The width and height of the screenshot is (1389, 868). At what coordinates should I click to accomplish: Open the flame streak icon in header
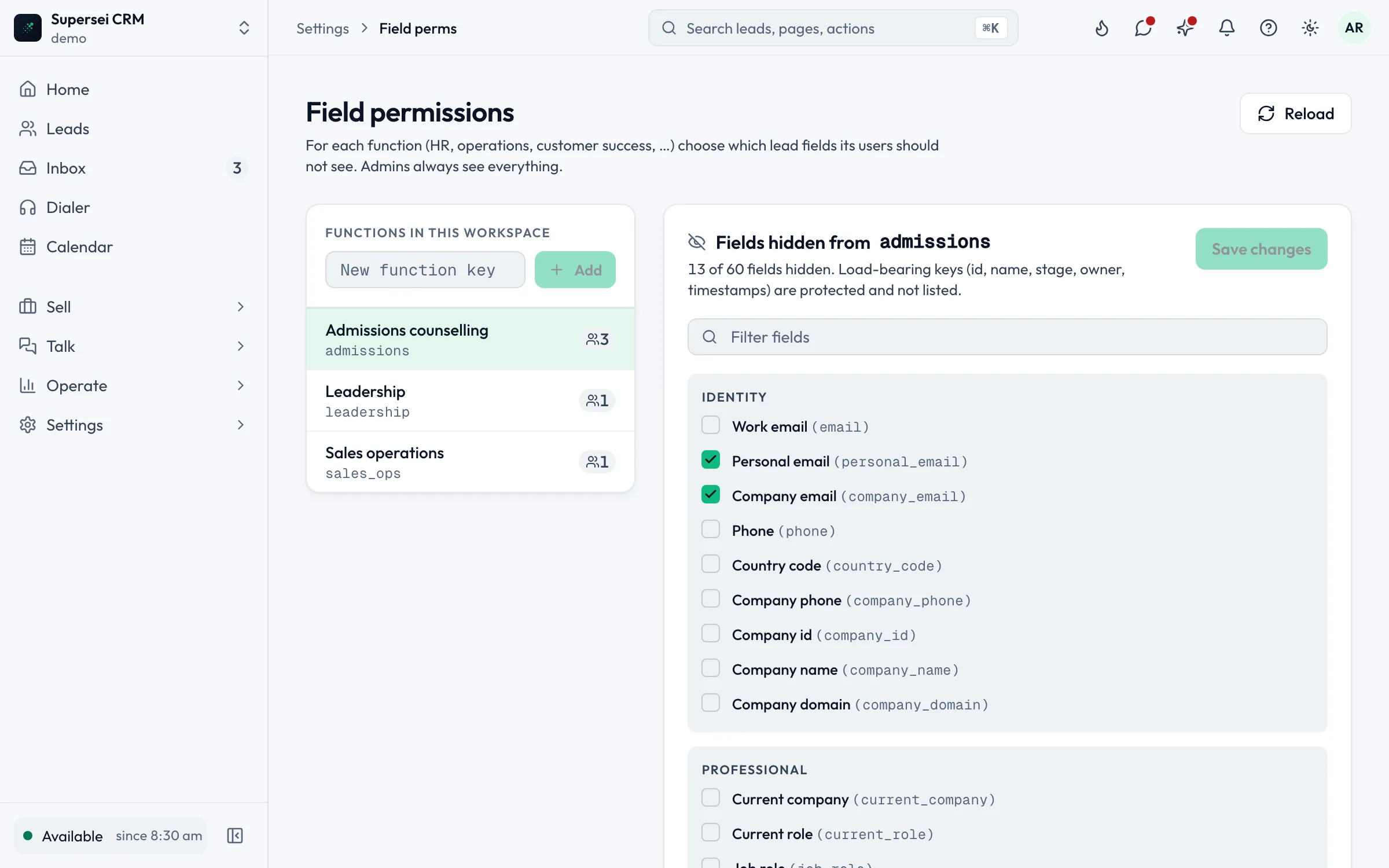coord(1102,28)
